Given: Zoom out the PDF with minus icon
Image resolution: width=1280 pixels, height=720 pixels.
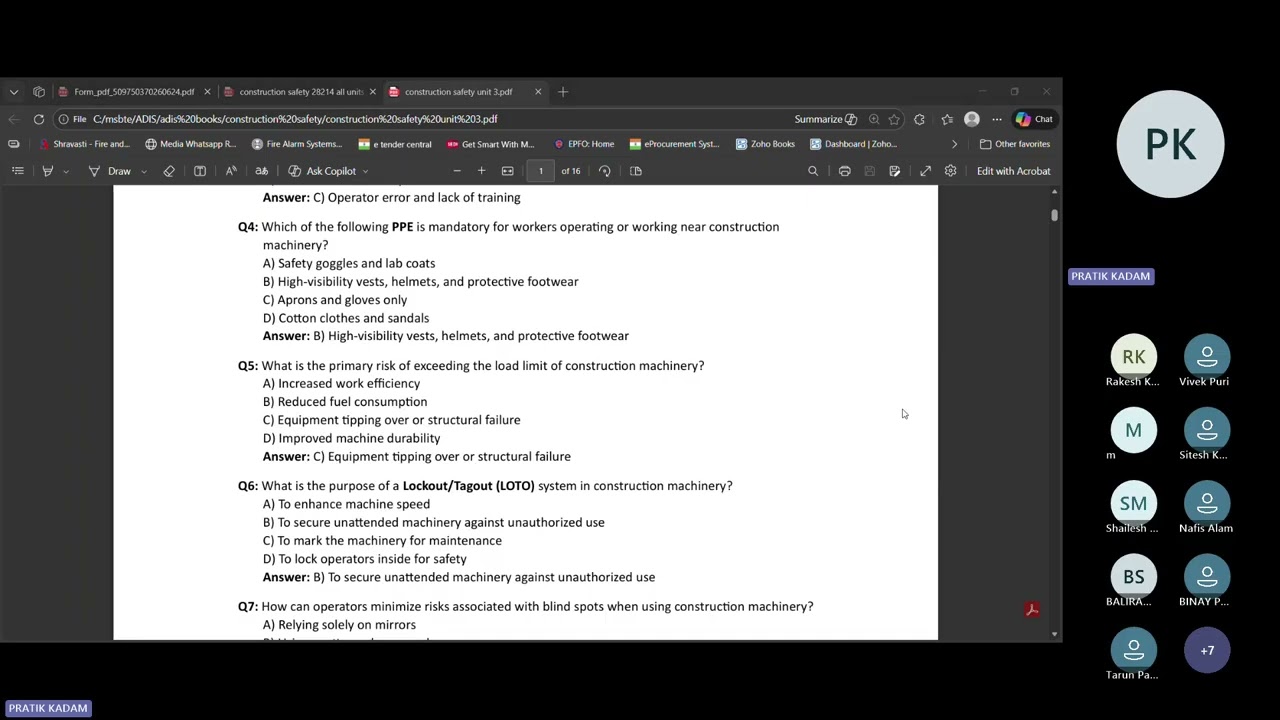Looking at the screenshot, I should (x=457, y=171).
